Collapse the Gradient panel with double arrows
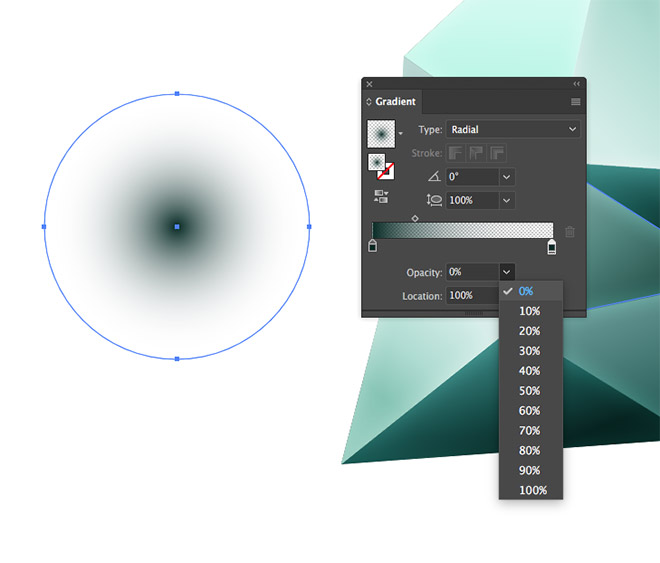The image size is (660, 563). point(576,84)
